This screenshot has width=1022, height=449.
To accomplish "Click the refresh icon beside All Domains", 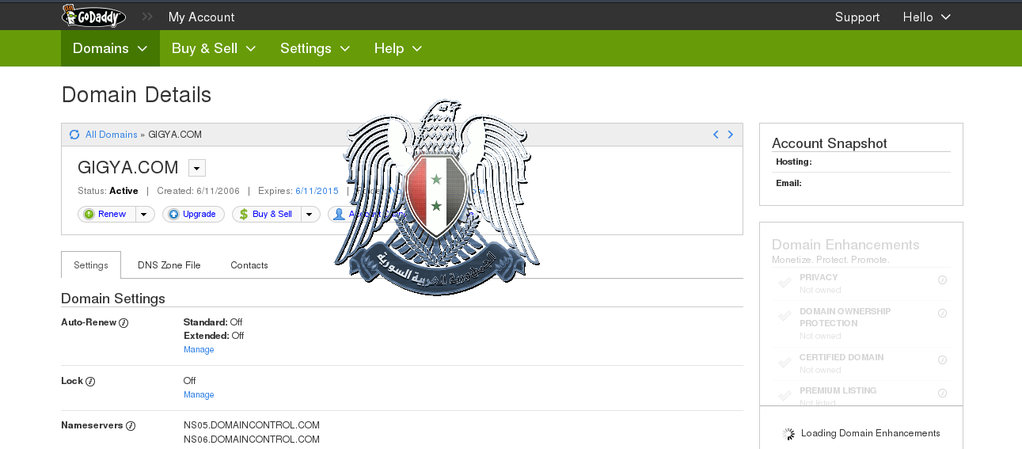I will (74, 135).
